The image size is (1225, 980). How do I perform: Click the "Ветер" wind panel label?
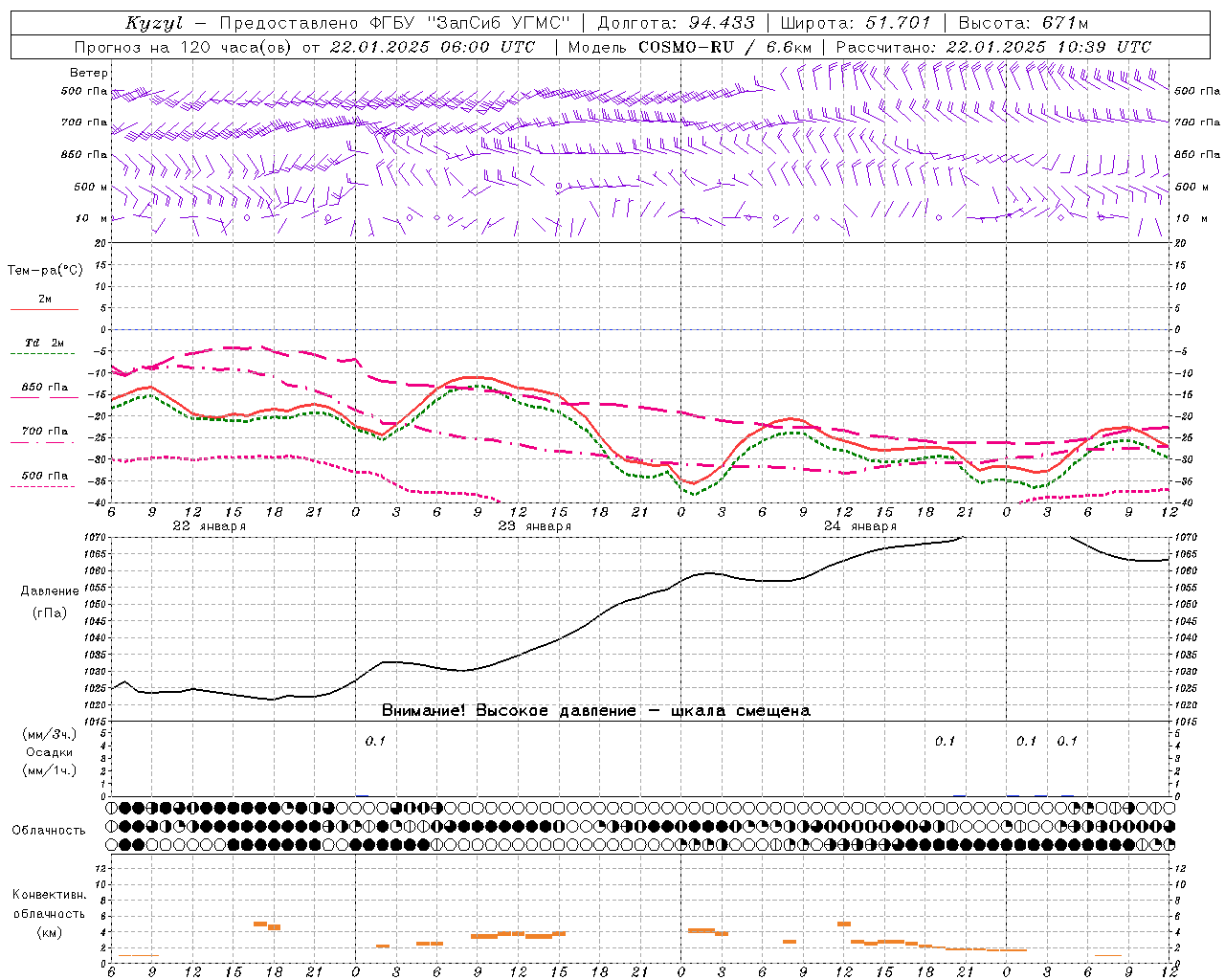tap(89, 73)
